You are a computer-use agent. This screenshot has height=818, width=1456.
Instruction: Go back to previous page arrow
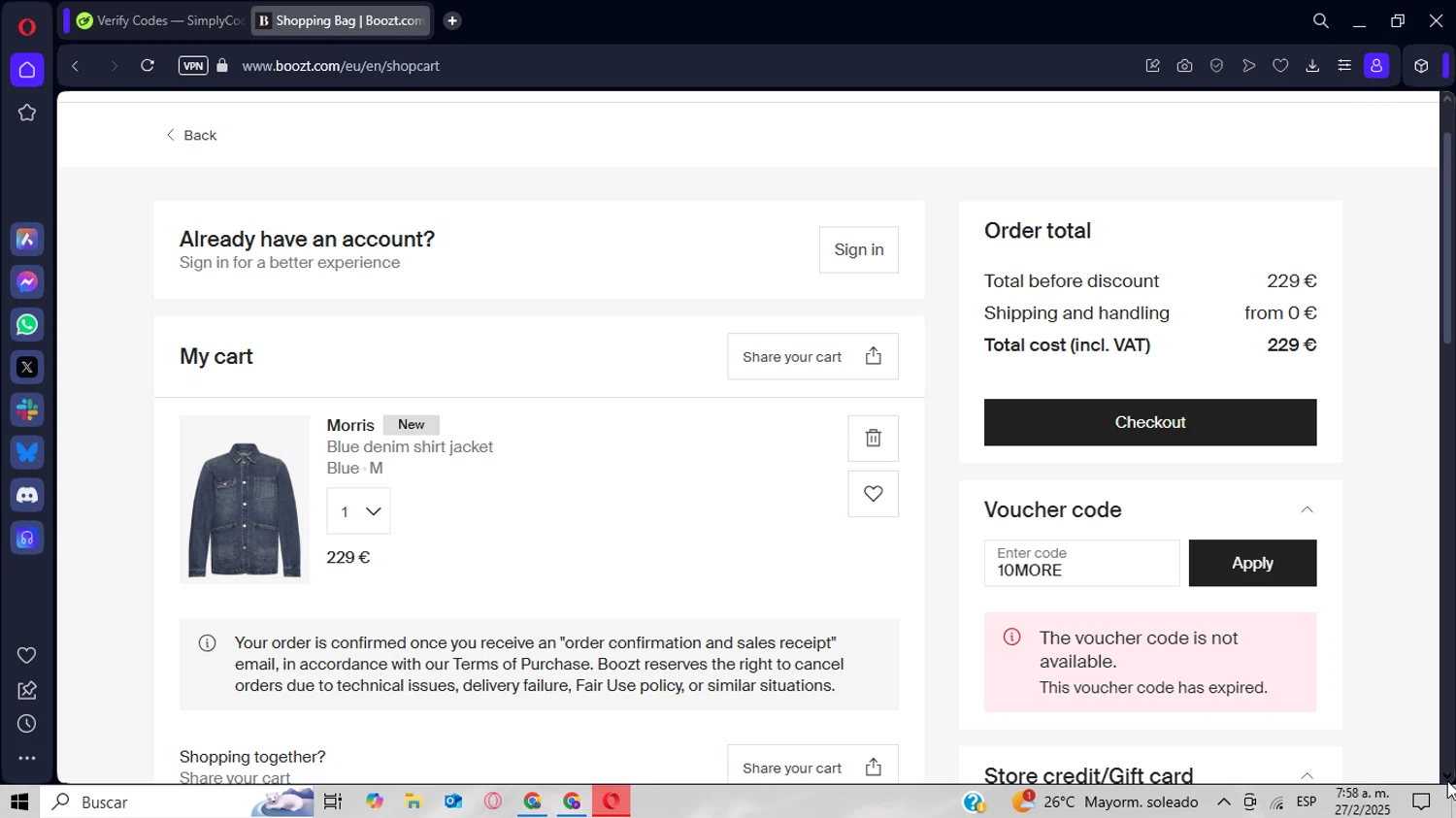click(75, 66)
